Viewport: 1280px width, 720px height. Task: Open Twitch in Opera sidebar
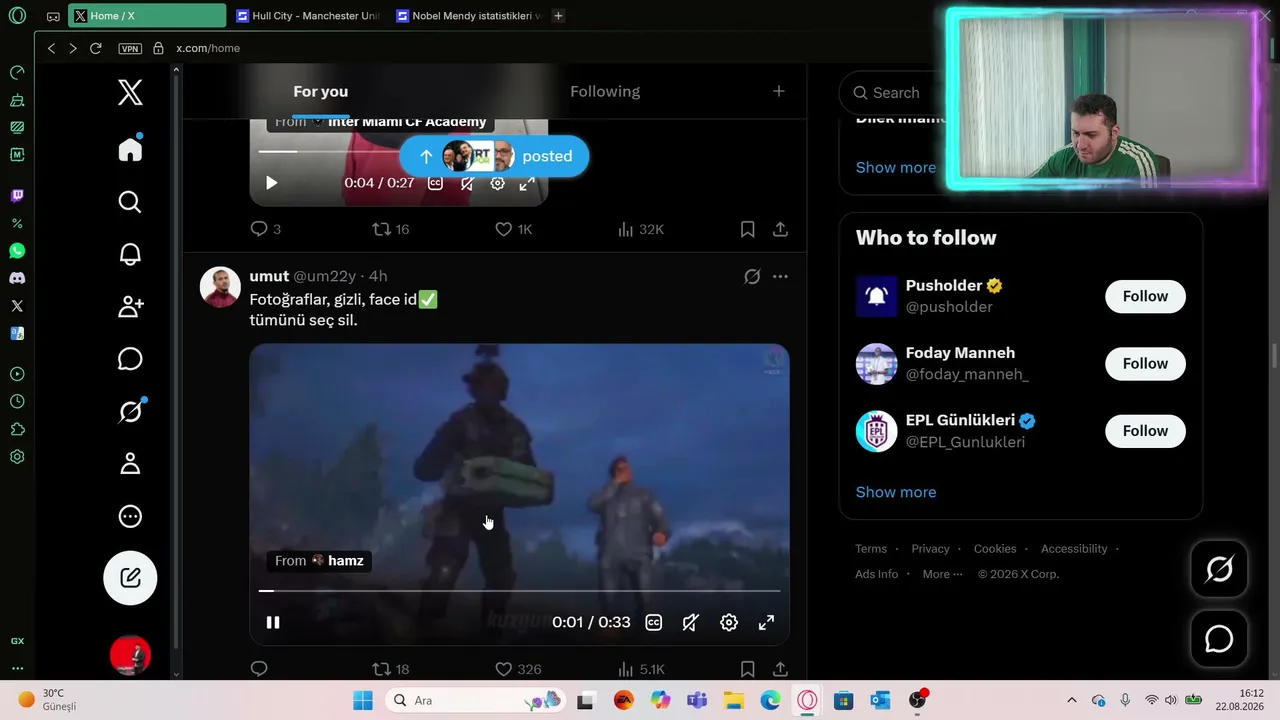point(17,196)
